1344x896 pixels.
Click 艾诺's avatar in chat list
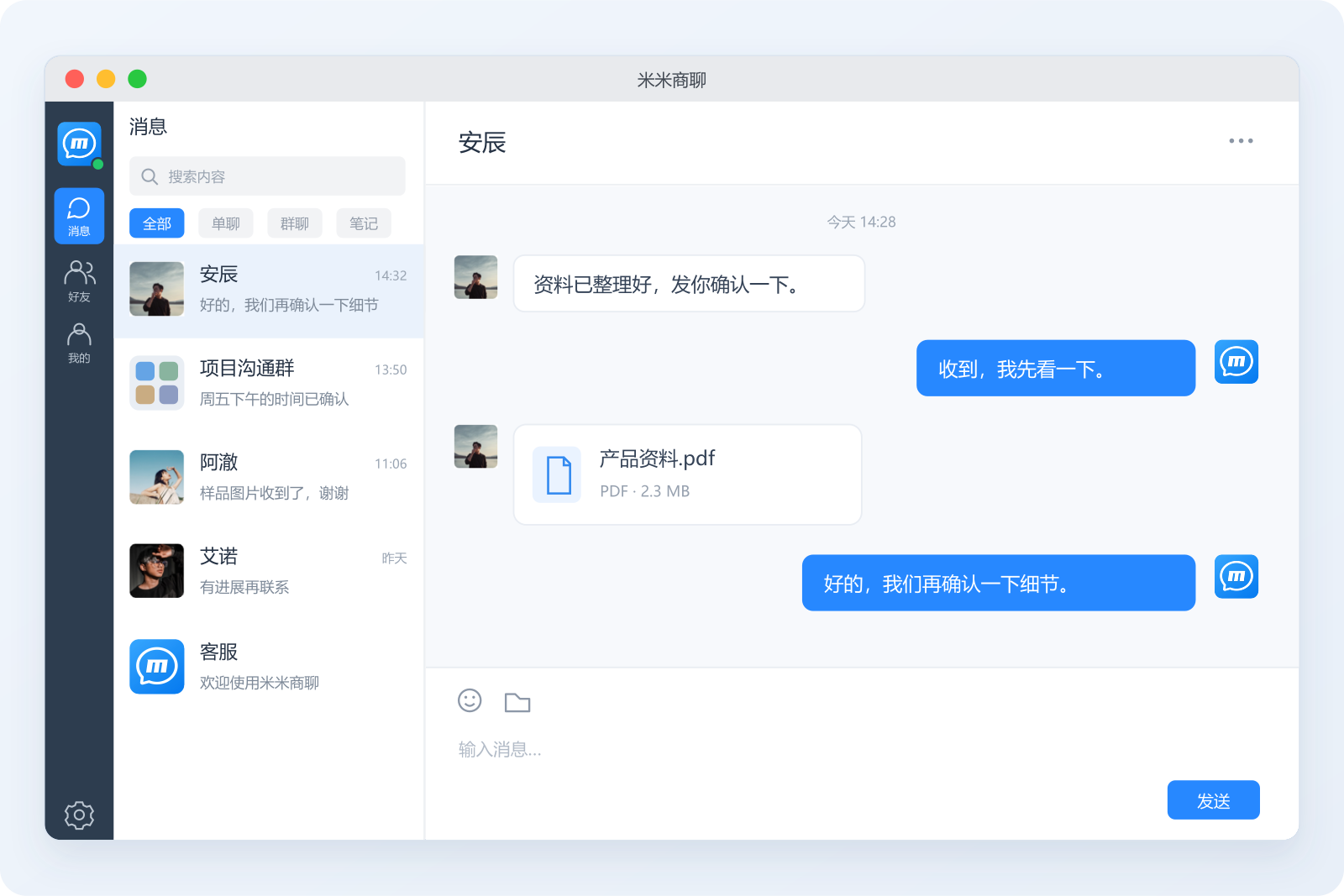tap(156, 571)
